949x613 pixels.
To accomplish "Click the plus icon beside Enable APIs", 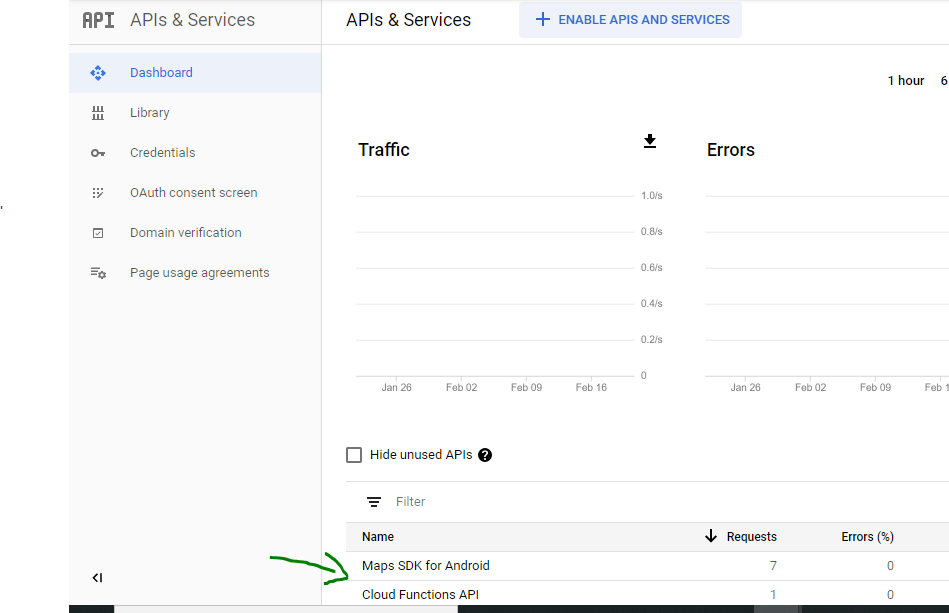I will [543, 19].
